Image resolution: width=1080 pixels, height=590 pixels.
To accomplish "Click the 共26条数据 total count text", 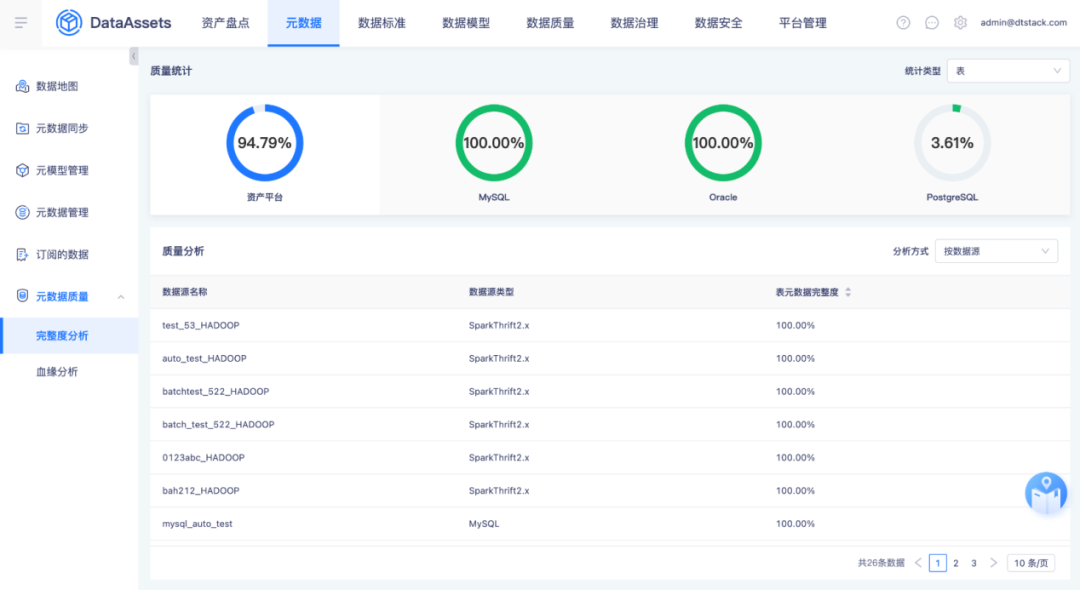I will [881, 562].
